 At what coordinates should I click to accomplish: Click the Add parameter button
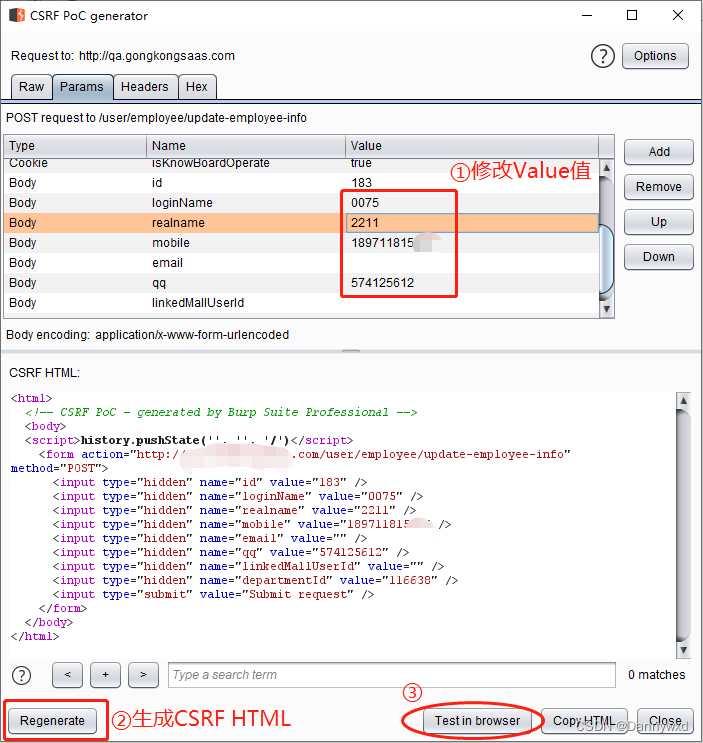point(658,152)
